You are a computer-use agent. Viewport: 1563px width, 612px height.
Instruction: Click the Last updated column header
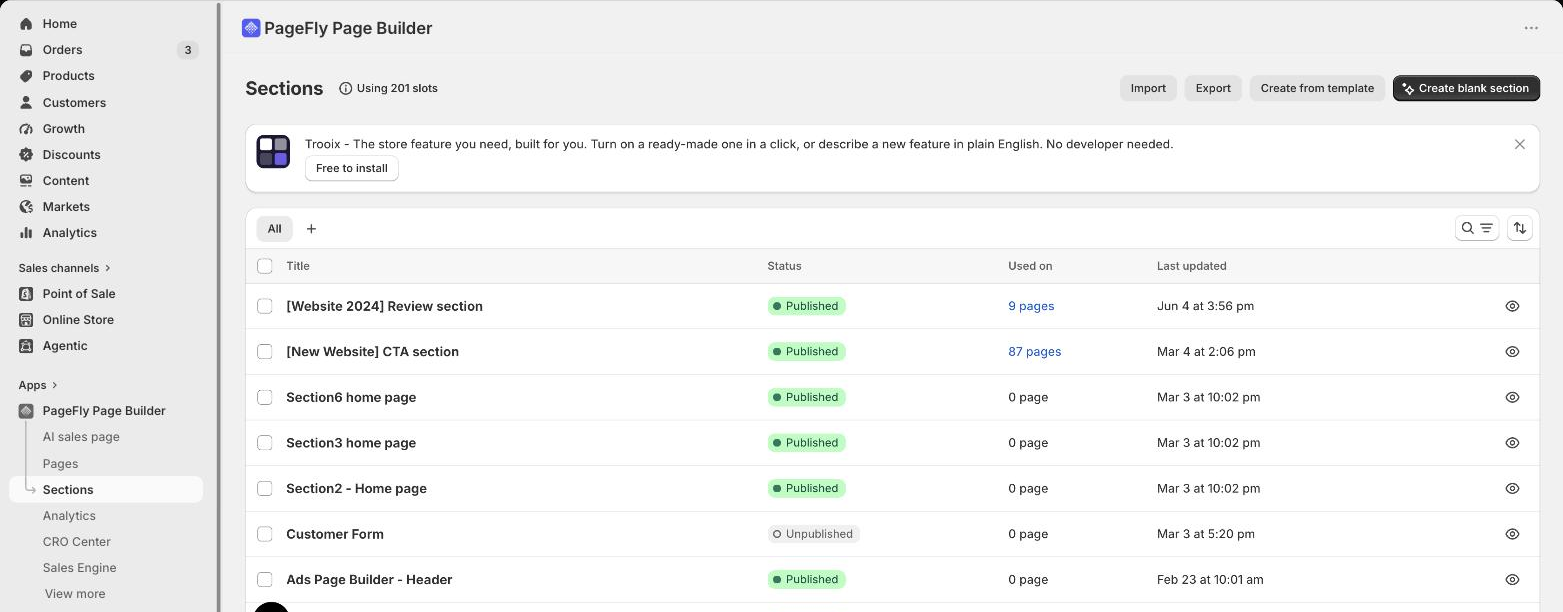coord(1191,266)
